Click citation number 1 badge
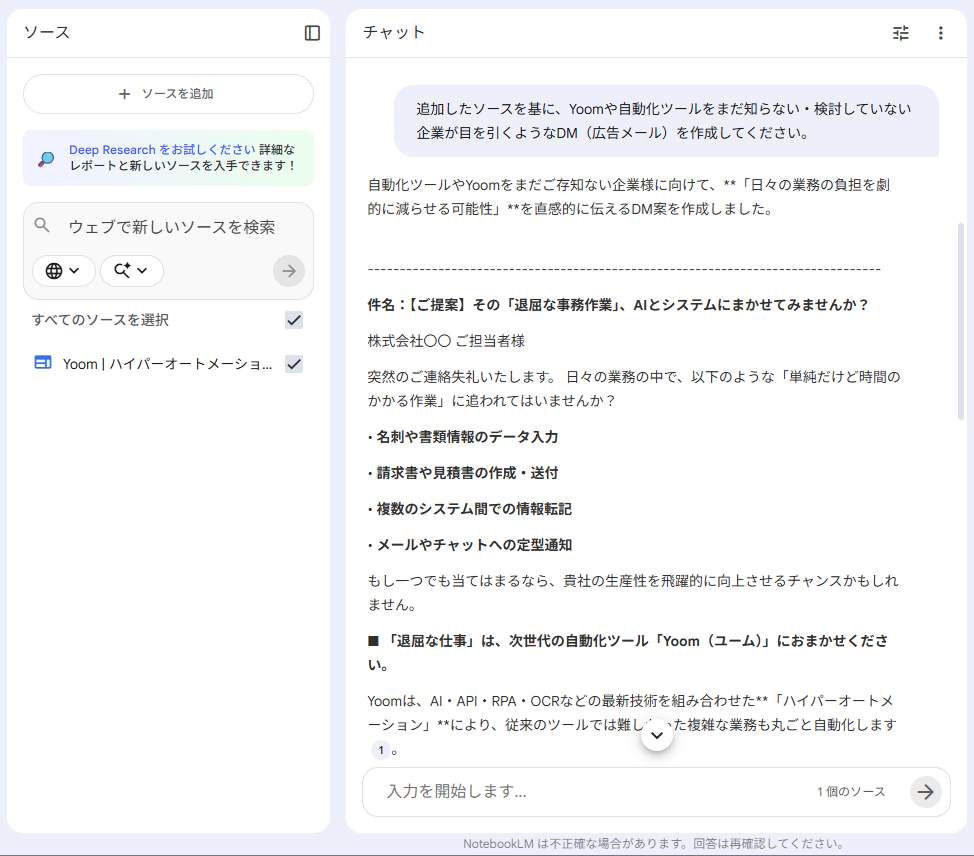The height and width of the screenshot is (856, 974). tap(380, 750)
